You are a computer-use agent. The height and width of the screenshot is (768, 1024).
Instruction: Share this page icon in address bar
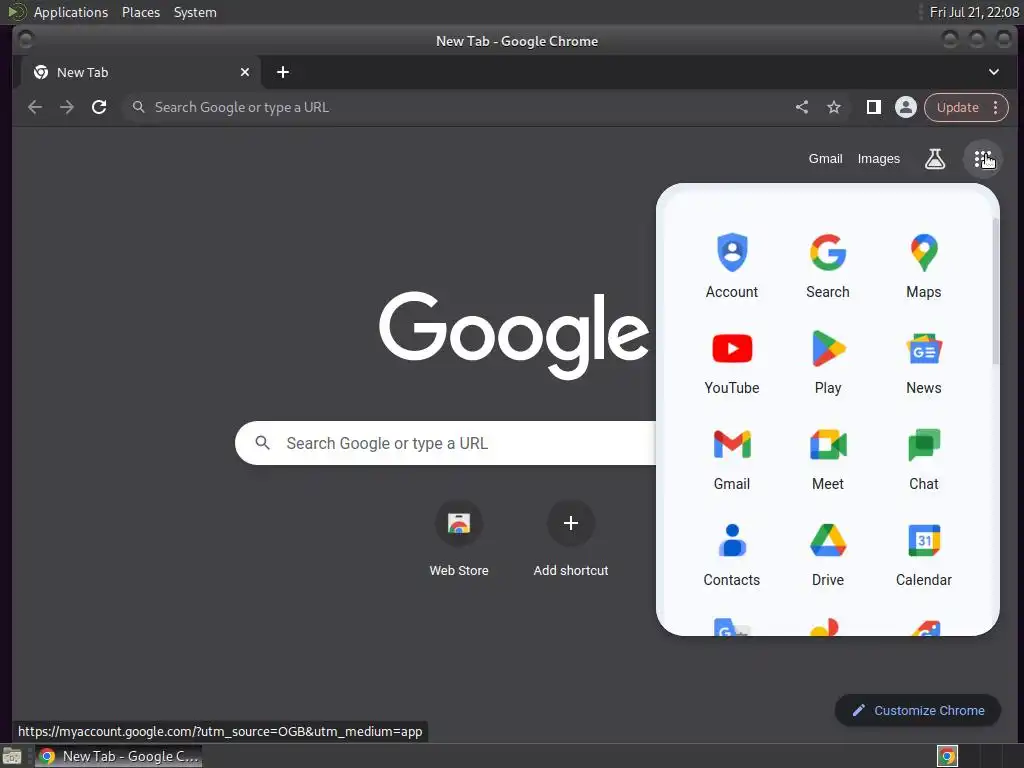(802, 107)
